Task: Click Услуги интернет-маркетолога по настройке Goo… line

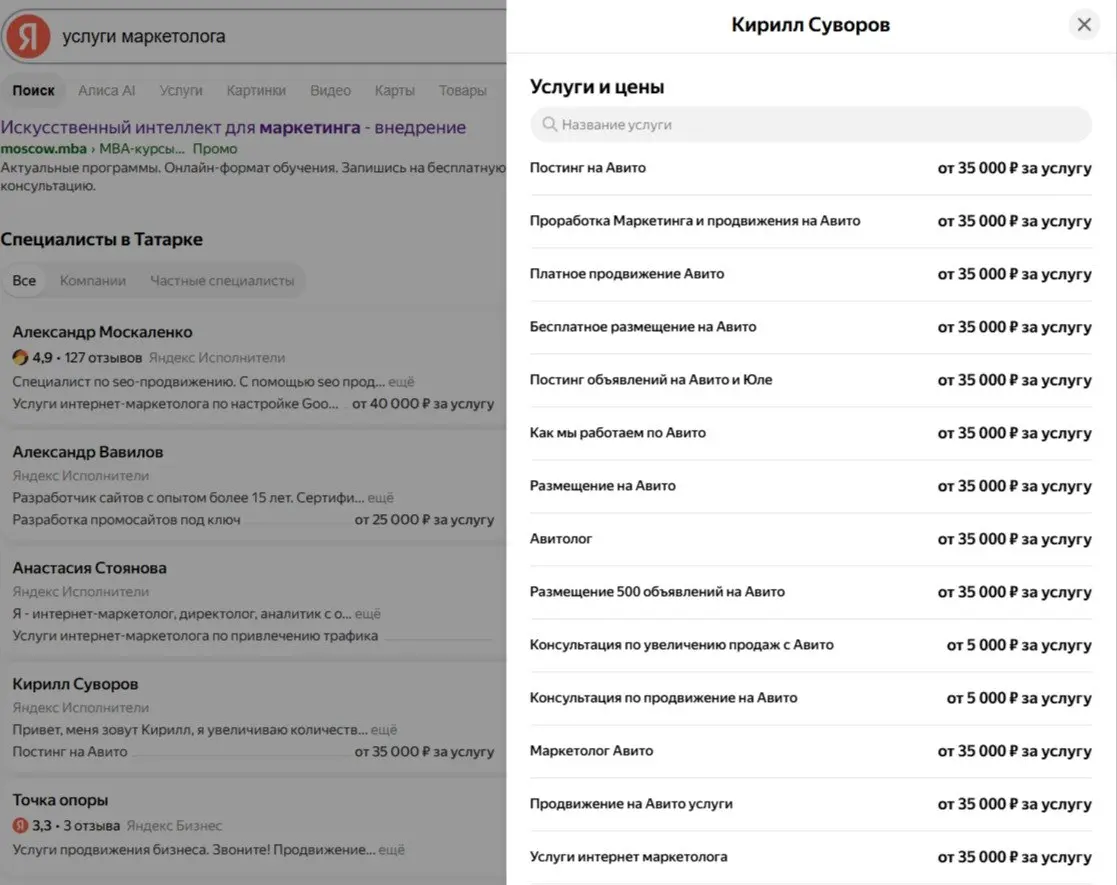Action: pyautogui.click(x=175, y=404)
